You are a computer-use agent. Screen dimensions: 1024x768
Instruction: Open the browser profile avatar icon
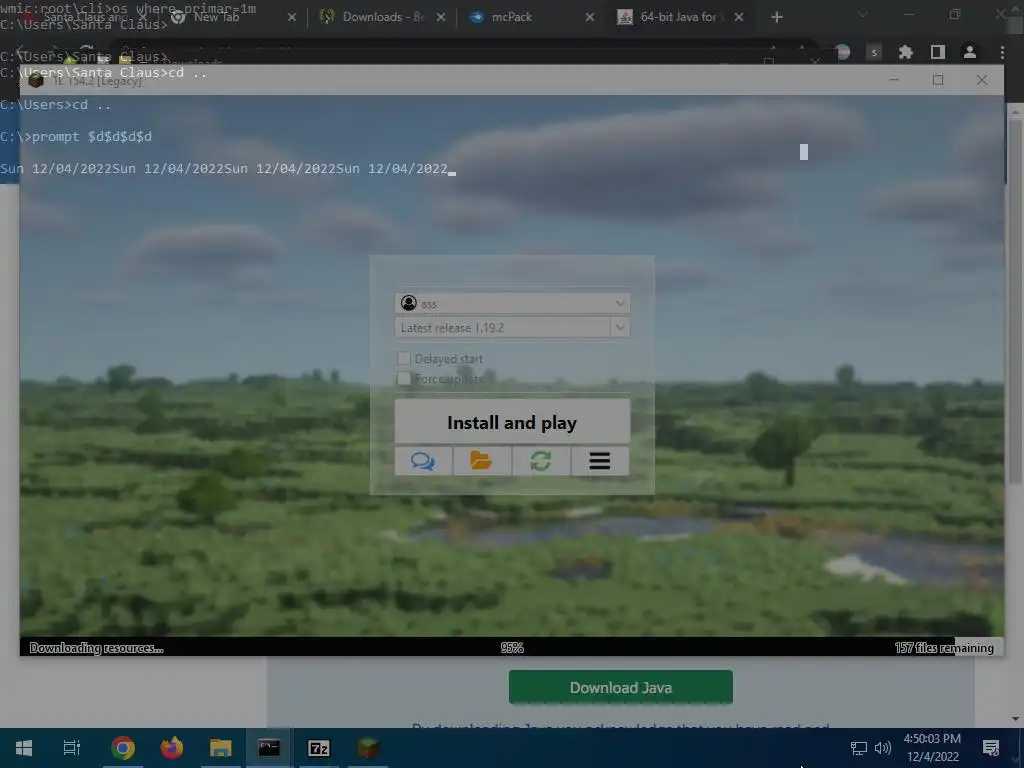tap(970, 52)
